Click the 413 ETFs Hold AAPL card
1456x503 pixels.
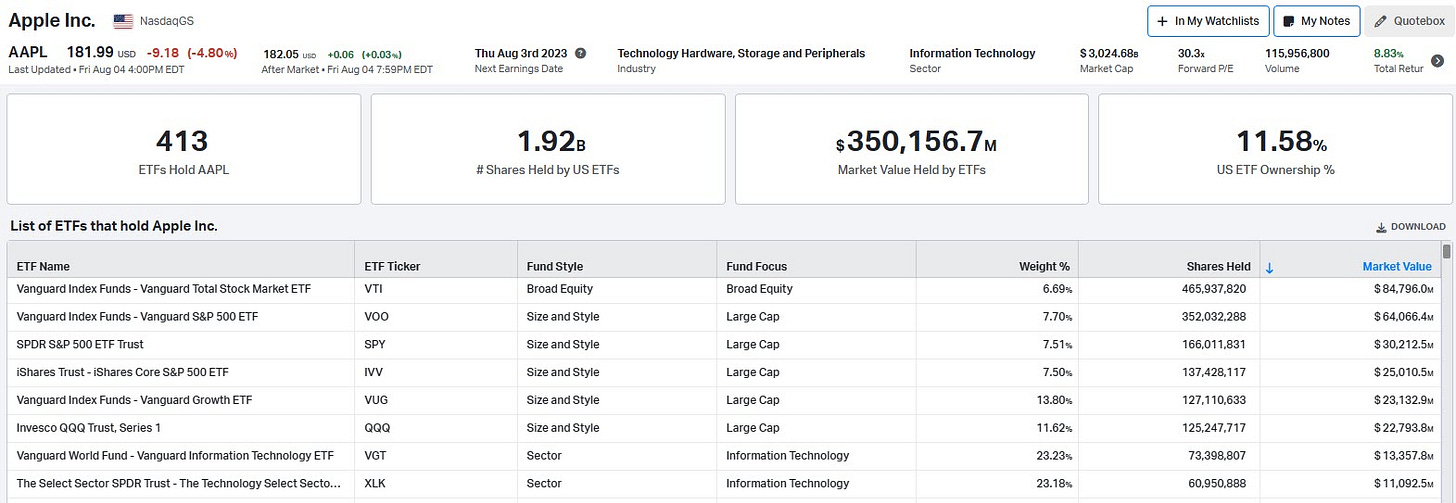click(184, 149)
